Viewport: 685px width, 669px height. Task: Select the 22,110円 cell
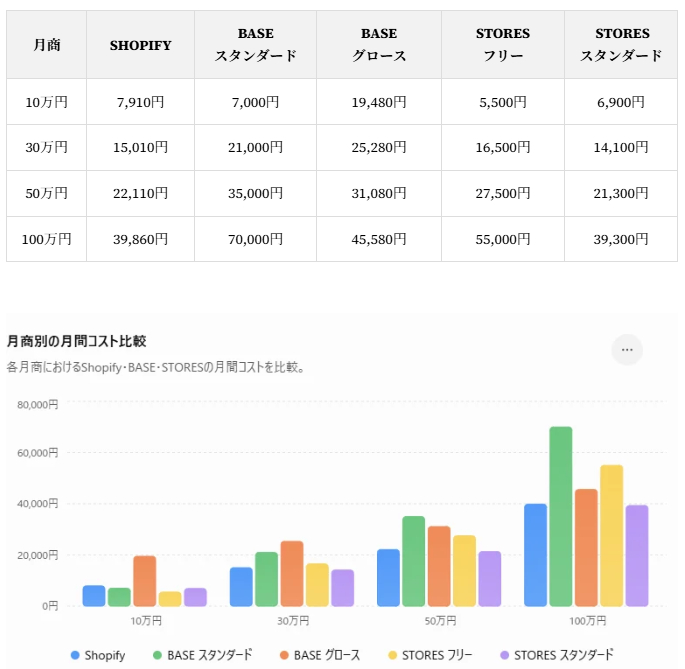click(140, 193)
